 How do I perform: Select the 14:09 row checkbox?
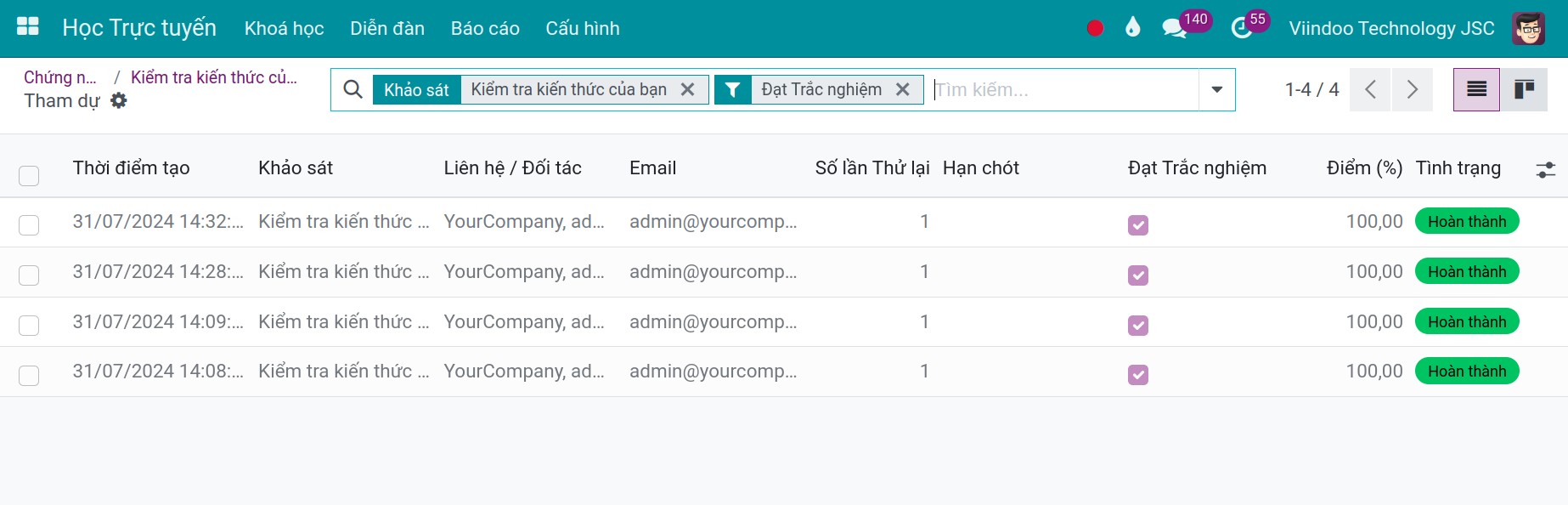click(x=29, y=326)
